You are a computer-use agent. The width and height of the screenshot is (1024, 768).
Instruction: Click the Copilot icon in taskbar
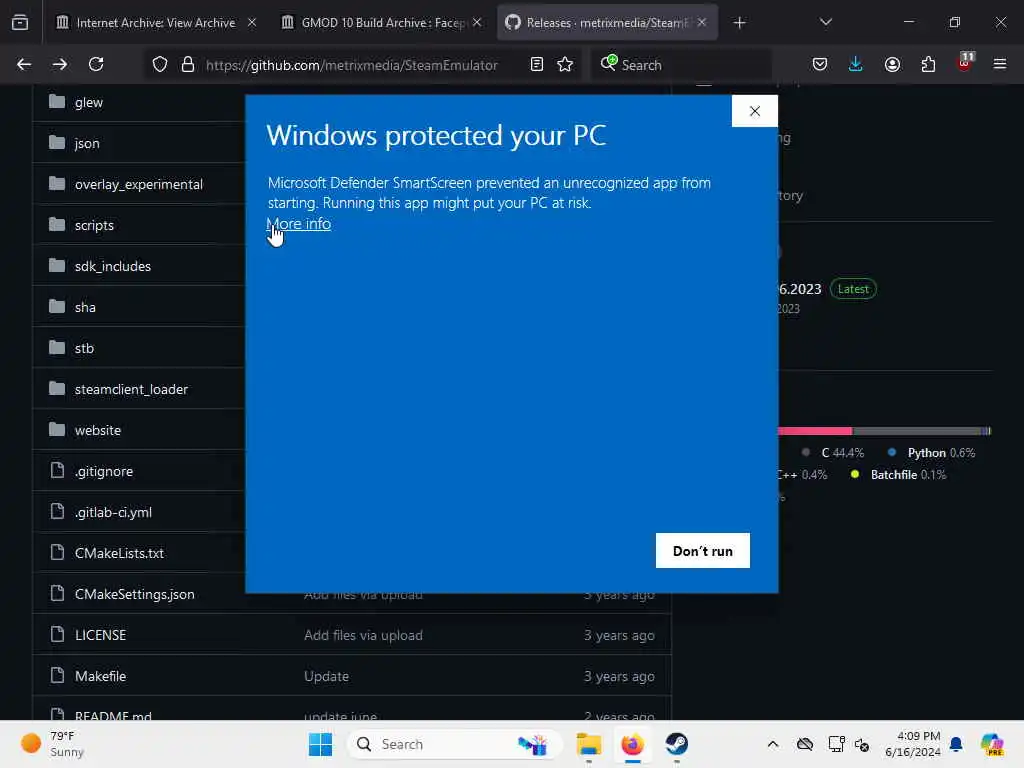[993, 744]
